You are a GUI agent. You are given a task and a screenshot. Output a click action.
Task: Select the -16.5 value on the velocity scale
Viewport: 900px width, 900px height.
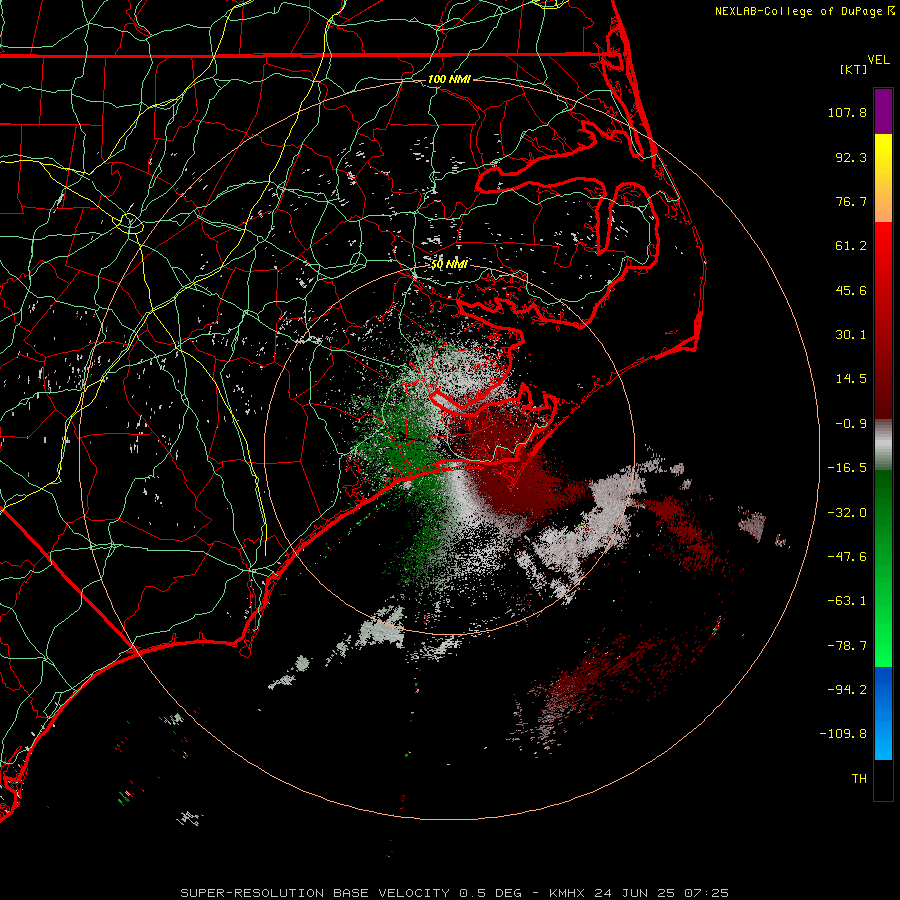pos(847,468)
